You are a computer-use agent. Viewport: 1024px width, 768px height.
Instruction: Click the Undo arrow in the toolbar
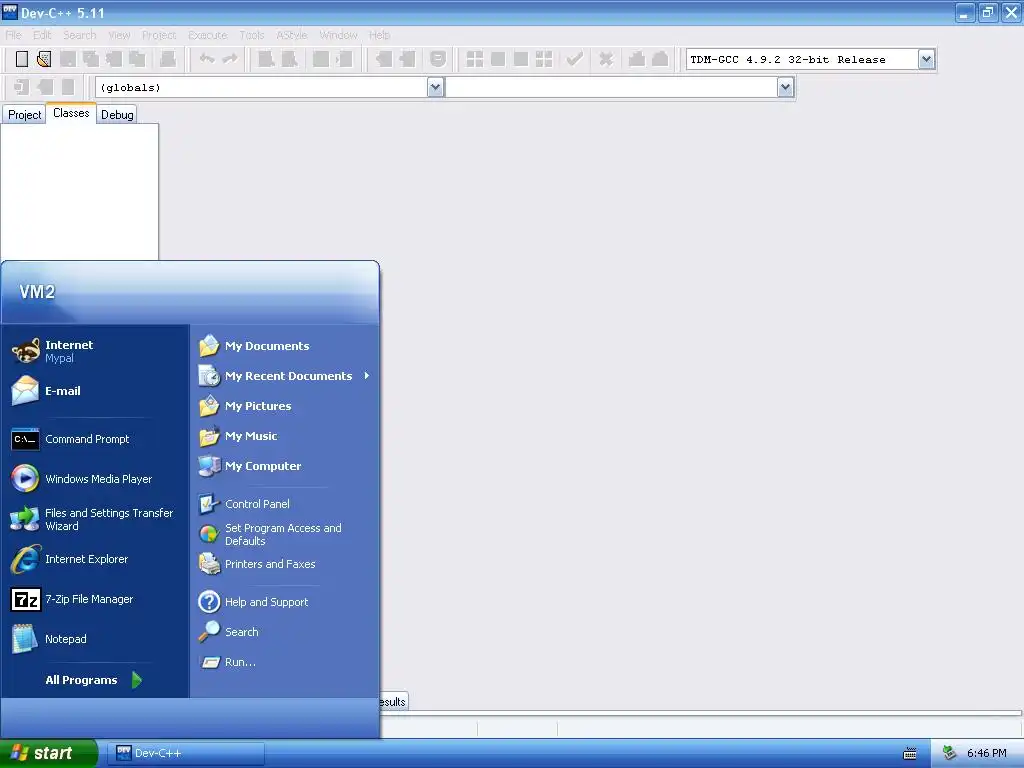pos(207,59)
